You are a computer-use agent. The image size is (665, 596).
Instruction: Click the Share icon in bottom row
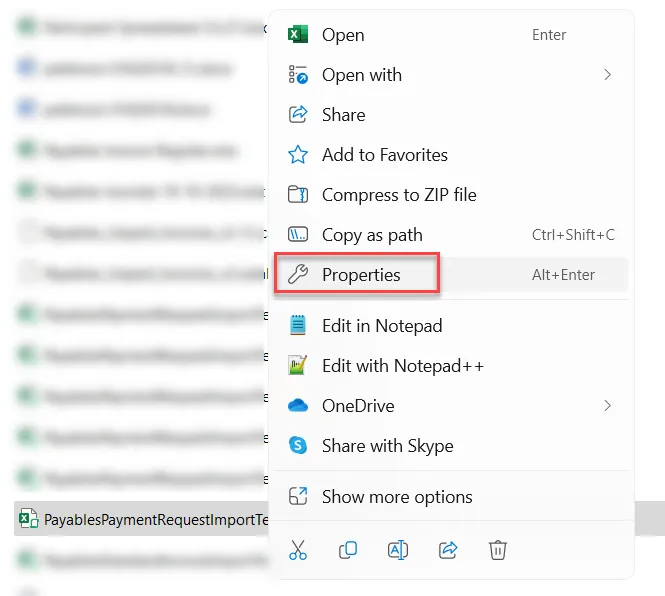coord(447,549)
